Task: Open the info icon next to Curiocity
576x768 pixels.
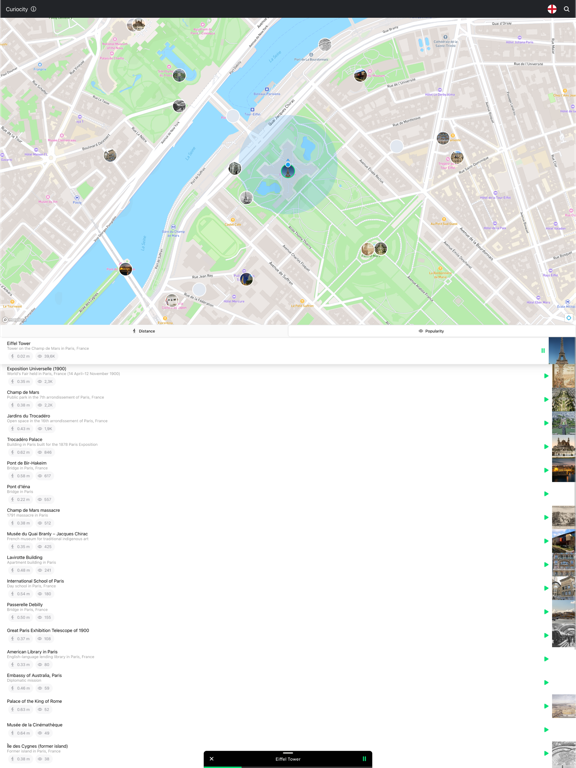Action: [x=33, y=9]
